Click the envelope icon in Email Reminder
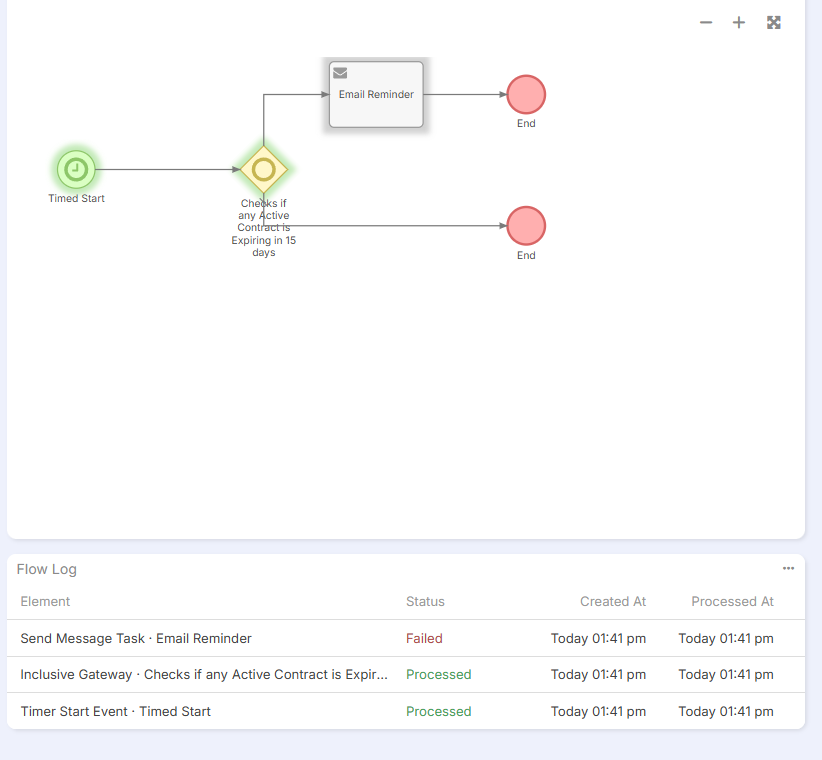 (x=340, y=73)
